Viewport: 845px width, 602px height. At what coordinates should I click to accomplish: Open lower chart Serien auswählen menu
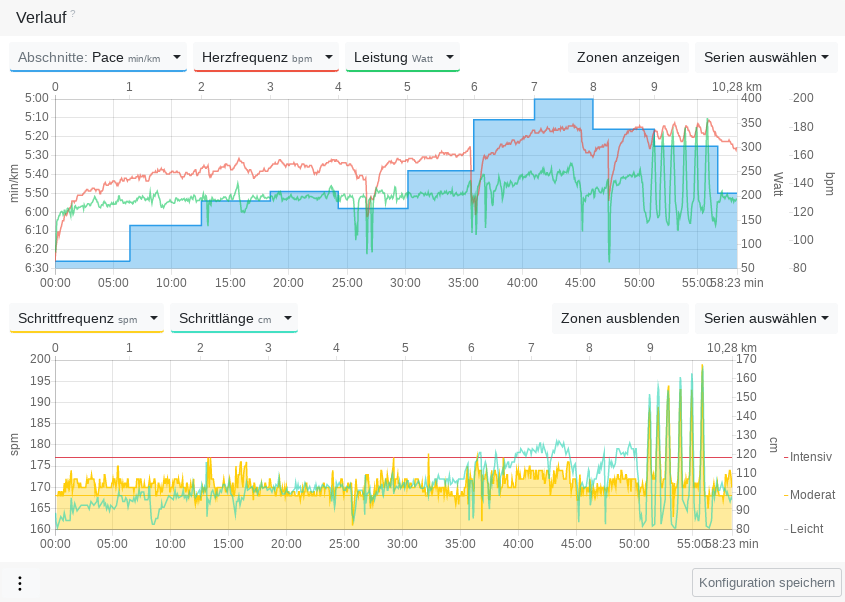766,319
